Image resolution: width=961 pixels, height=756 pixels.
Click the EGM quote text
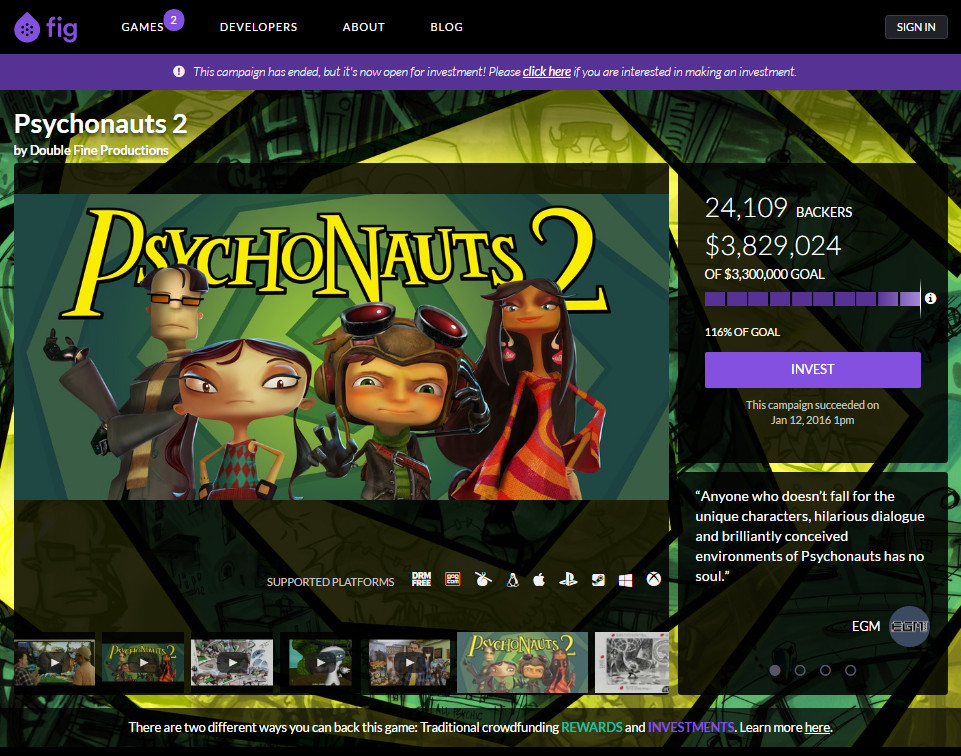pyautogui.click(x=809, y=536)
